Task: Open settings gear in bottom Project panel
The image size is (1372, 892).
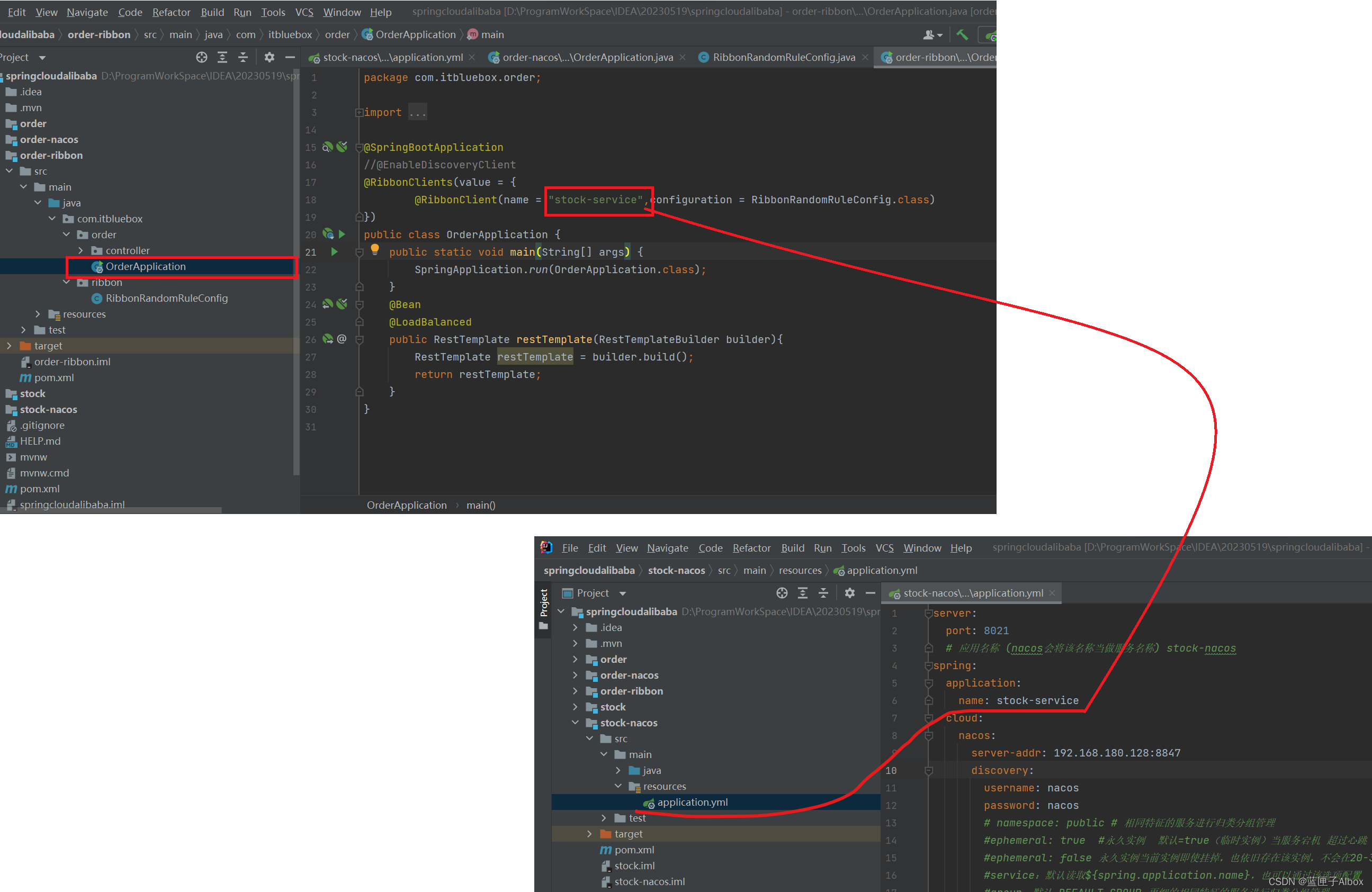Action: coord(850,593)
